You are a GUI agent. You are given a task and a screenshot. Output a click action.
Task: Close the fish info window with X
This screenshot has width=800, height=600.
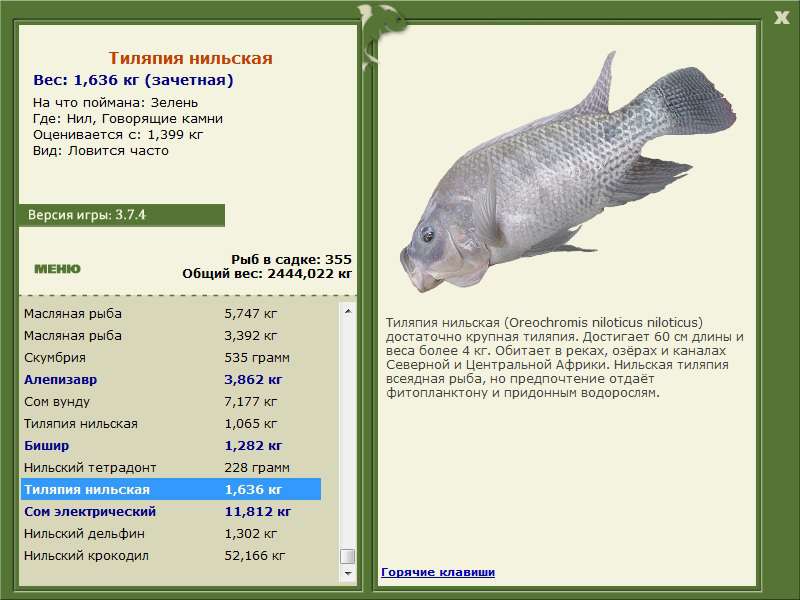781,17
